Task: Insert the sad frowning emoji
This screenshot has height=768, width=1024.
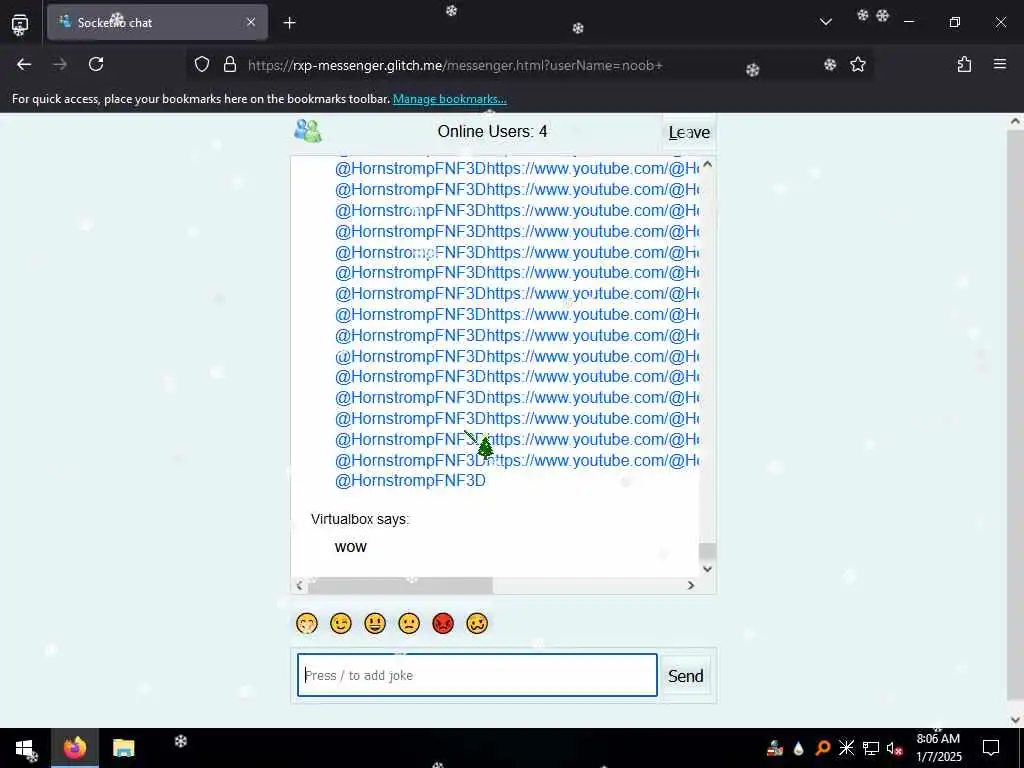Action: point(409,623)
